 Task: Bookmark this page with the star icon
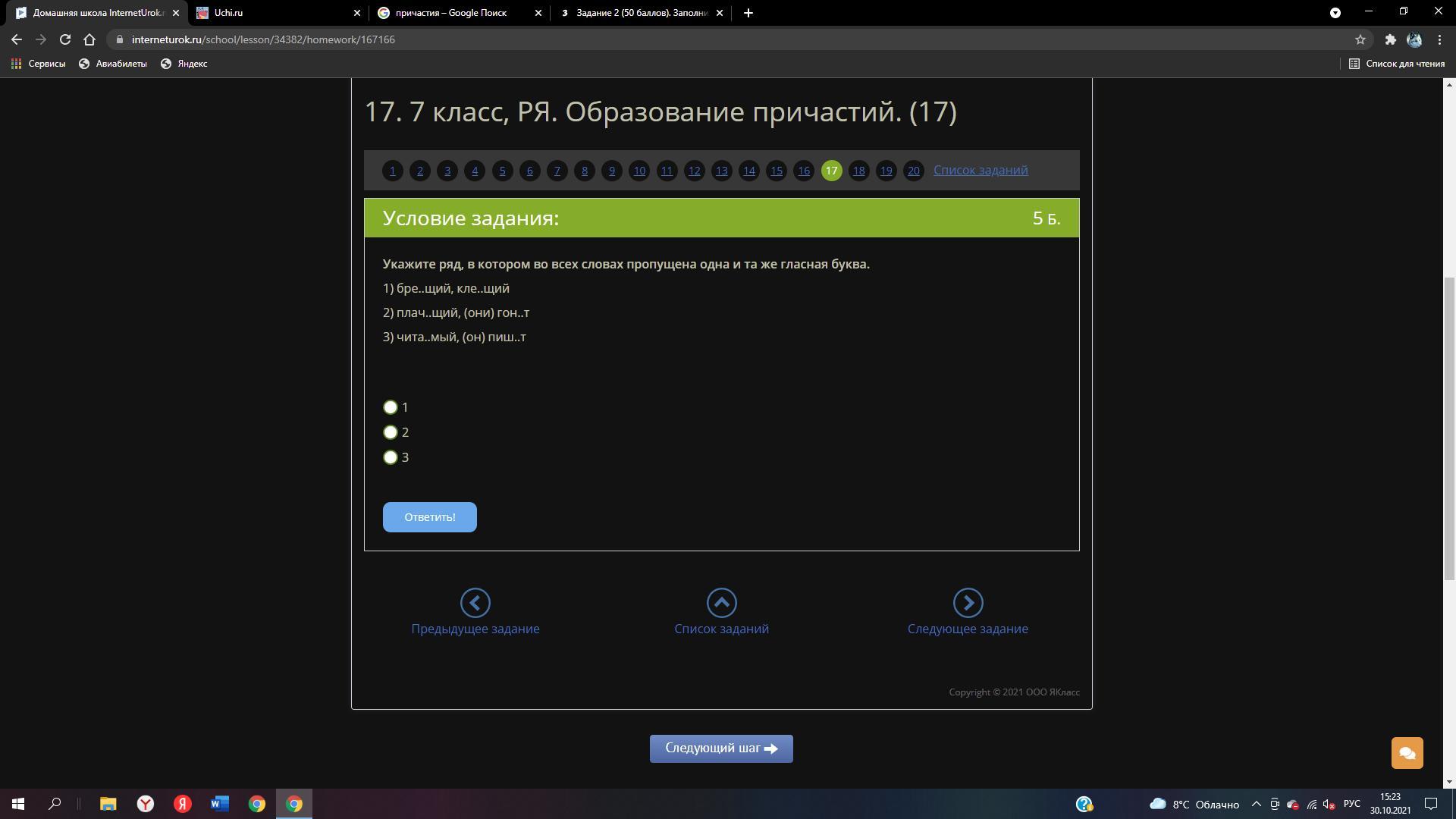pos(1360,39)
